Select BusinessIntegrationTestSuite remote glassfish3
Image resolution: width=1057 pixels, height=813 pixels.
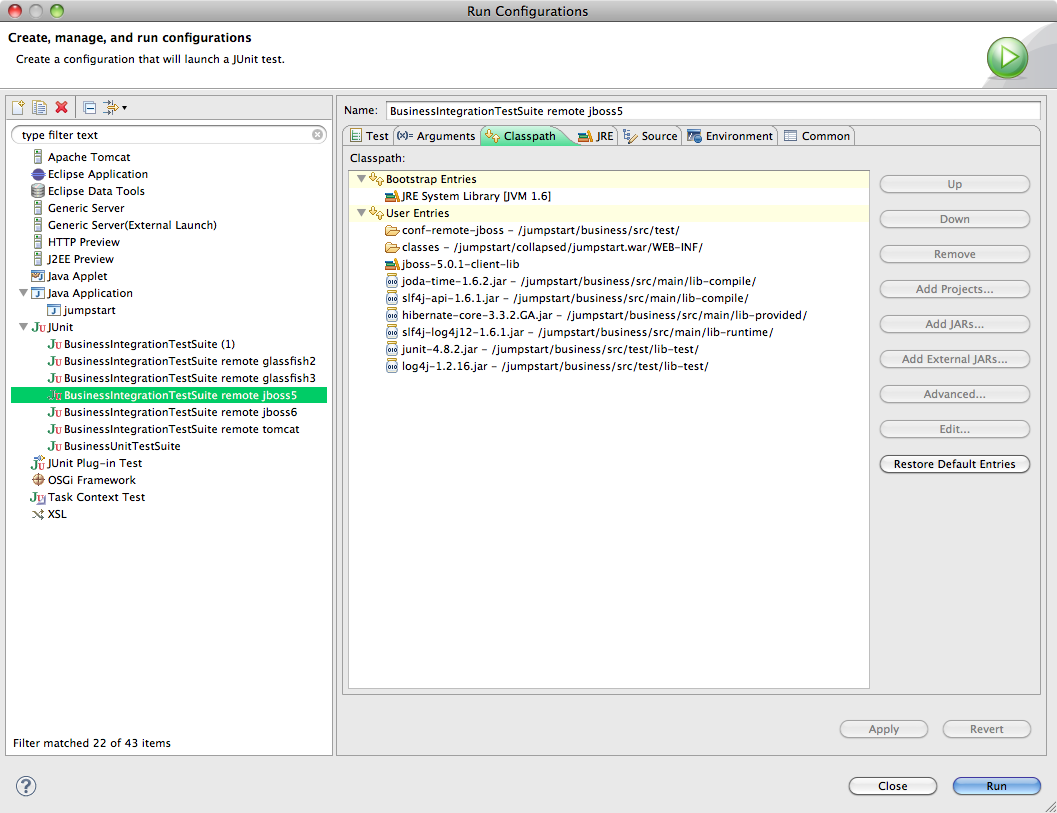tap(189, 378)
